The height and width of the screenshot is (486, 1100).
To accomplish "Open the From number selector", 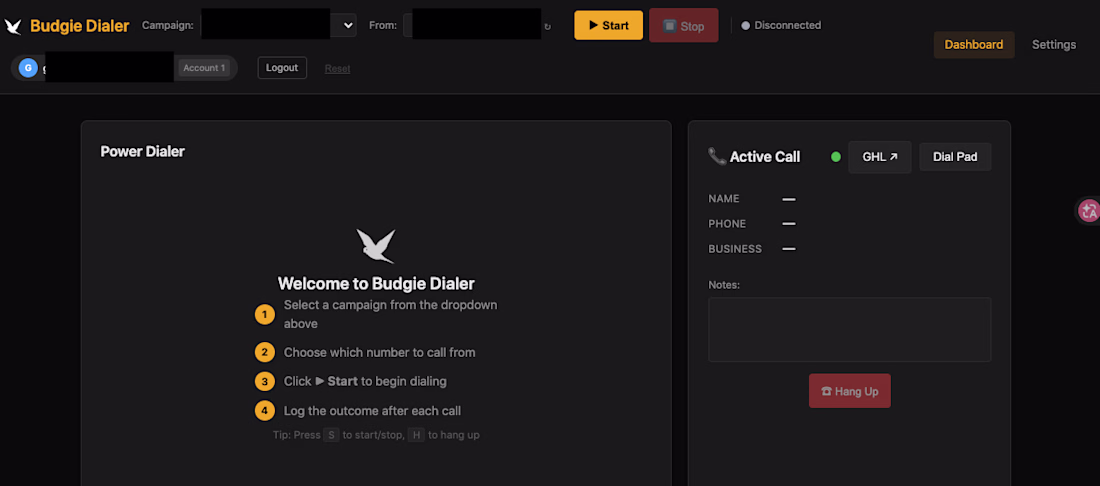I will coord(472,25).
